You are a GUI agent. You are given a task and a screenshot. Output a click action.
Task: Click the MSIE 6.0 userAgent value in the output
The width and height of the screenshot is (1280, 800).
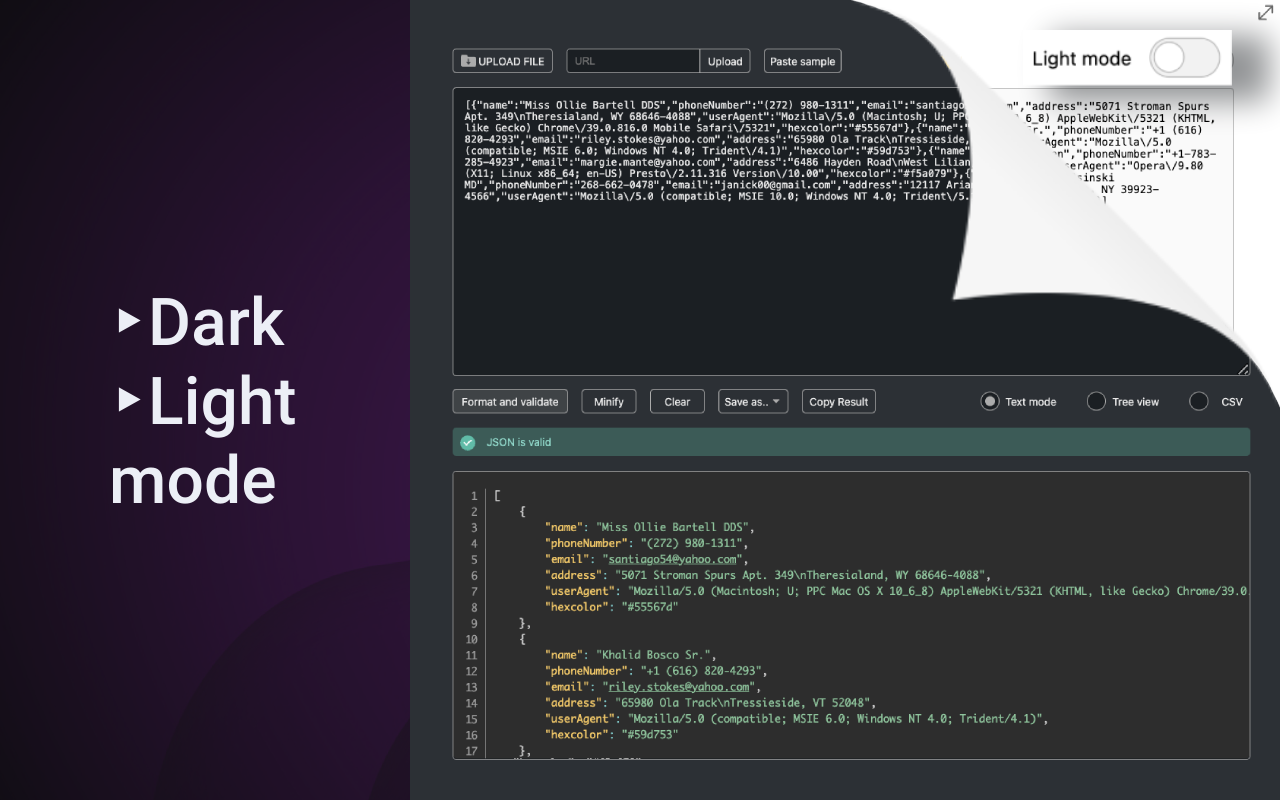[837, 720]
